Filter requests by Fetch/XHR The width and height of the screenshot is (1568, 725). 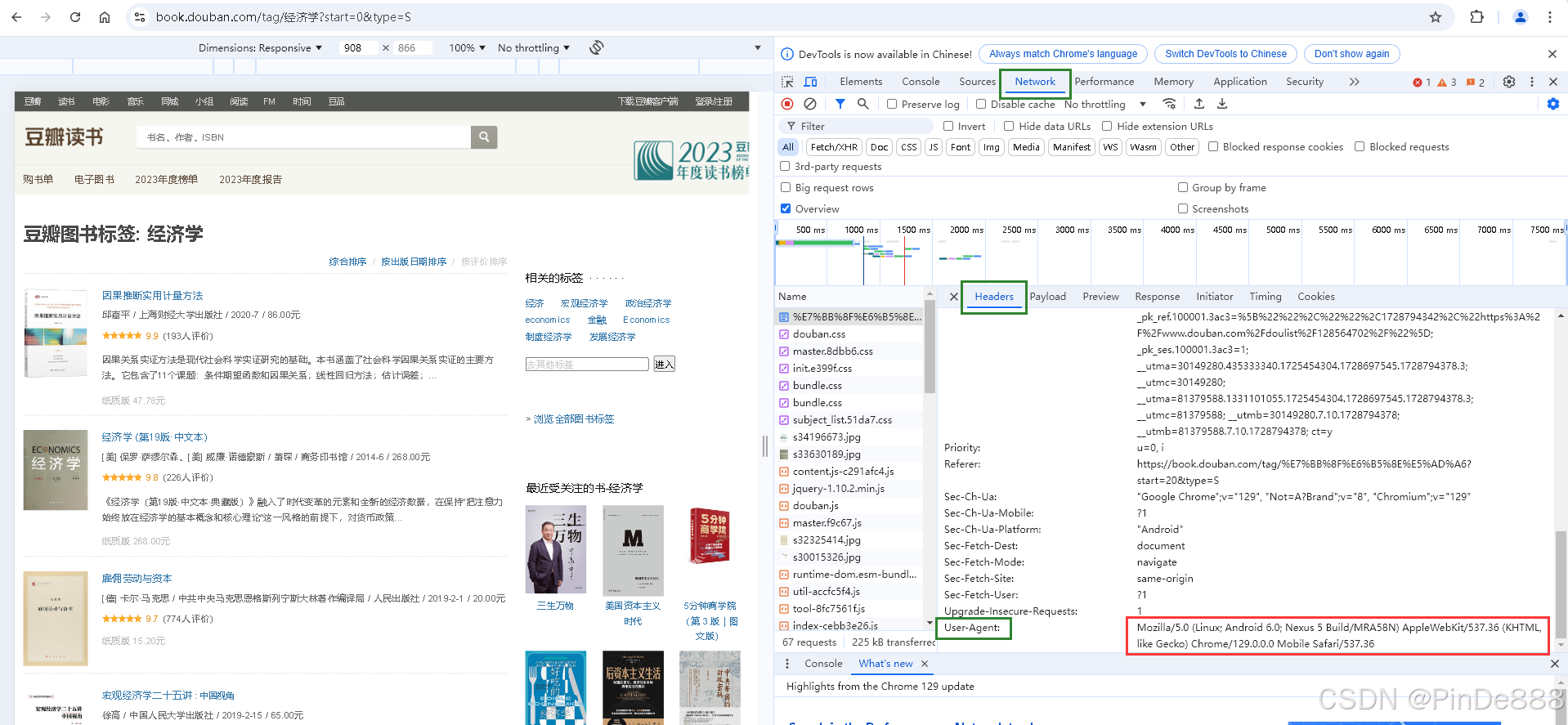(834, 147)
